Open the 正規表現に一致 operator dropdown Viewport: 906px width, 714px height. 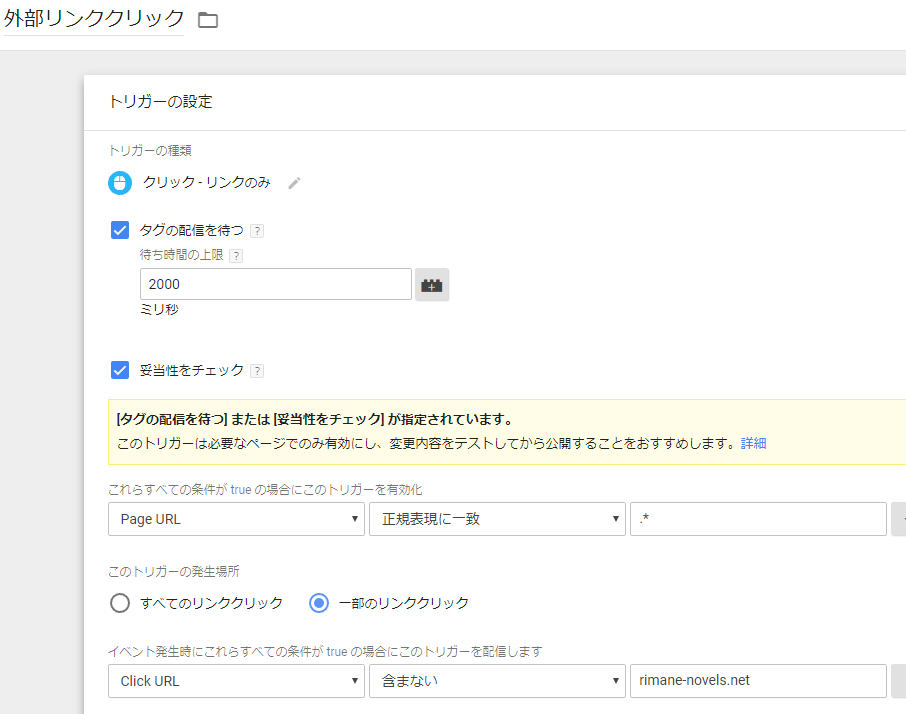click(x=497, y=519)
